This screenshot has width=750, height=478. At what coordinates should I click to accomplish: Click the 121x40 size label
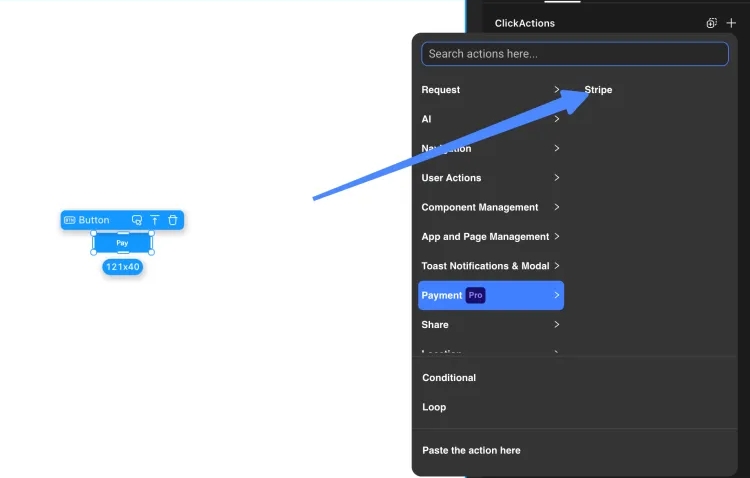pos(122,267)
